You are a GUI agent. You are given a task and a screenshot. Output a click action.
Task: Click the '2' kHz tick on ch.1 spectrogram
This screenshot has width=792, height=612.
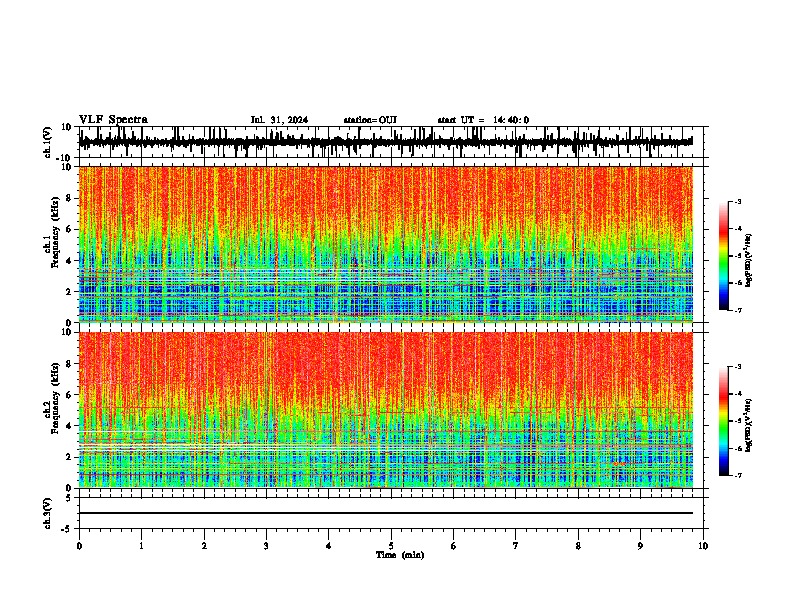click(x=69, y=291)
